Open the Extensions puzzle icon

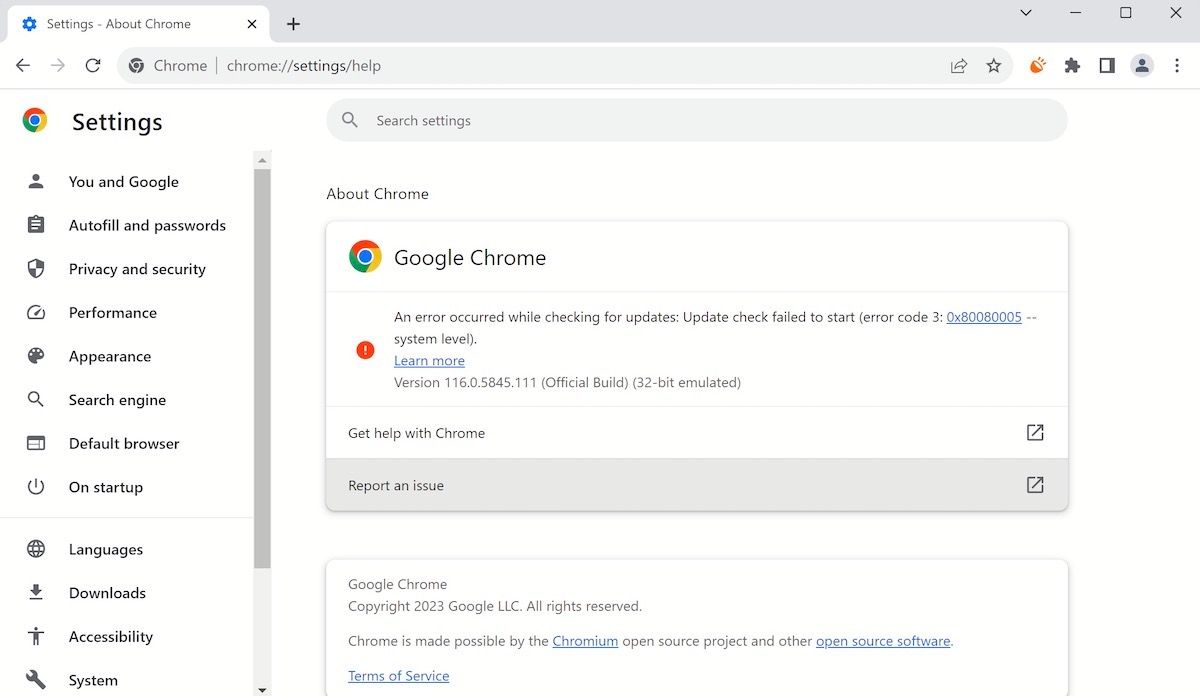click(1072, 65)
